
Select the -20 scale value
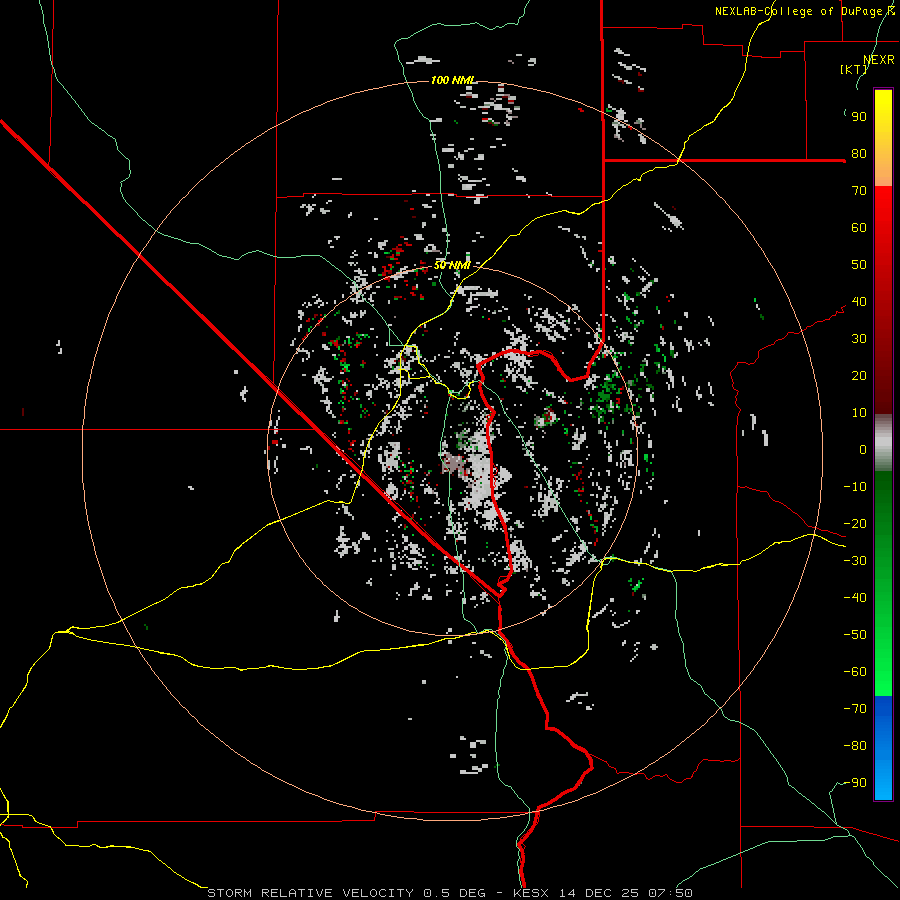coord(855,524)
